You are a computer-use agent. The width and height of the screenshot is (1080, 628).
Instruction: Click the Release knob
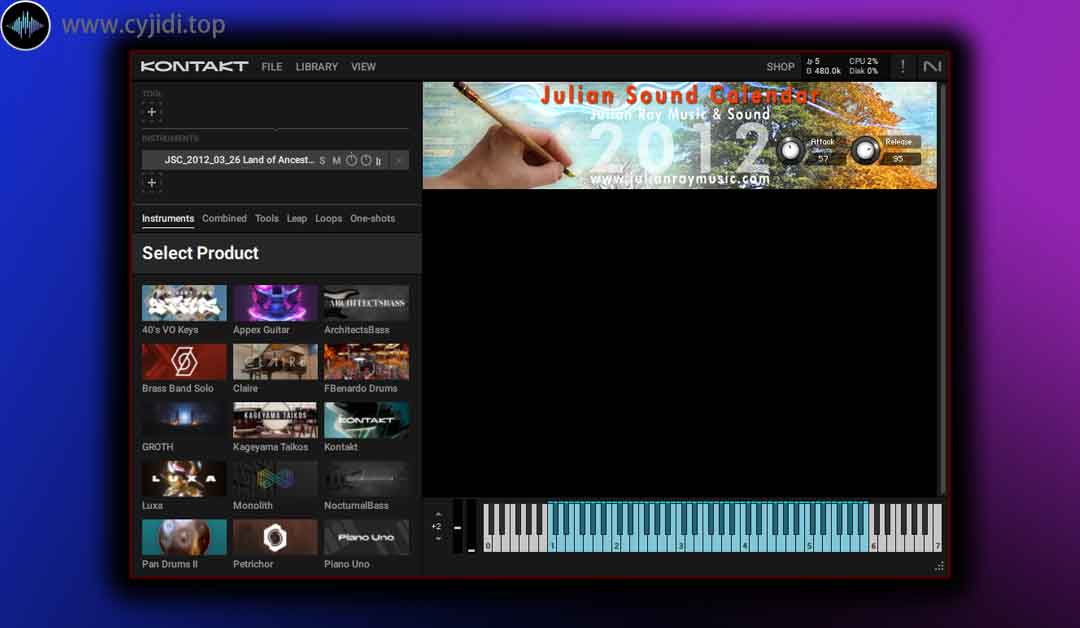[x=865, y=150]
